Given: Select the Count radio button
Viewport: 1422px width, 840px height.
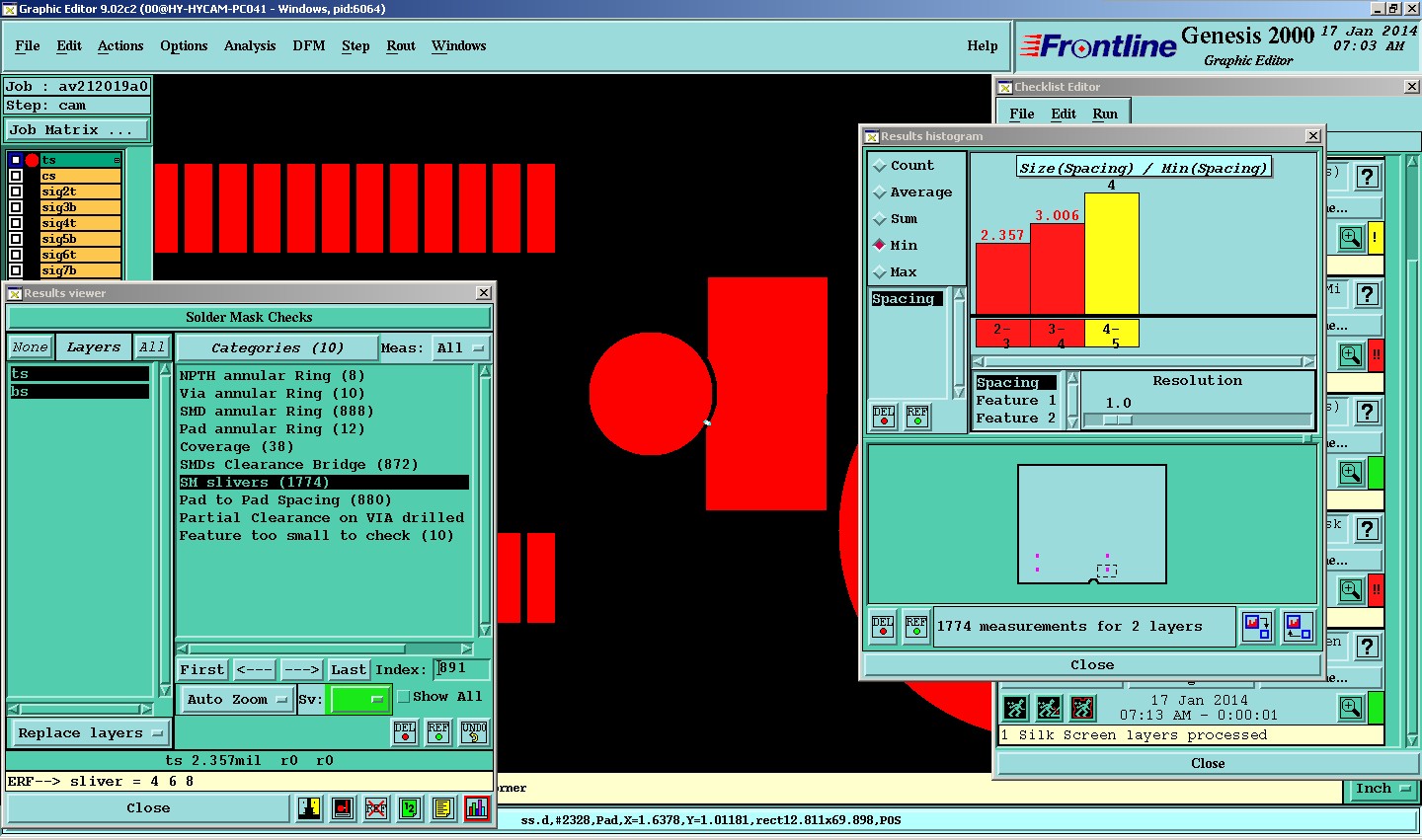Looking at the screenshot, I should (879, 166).
